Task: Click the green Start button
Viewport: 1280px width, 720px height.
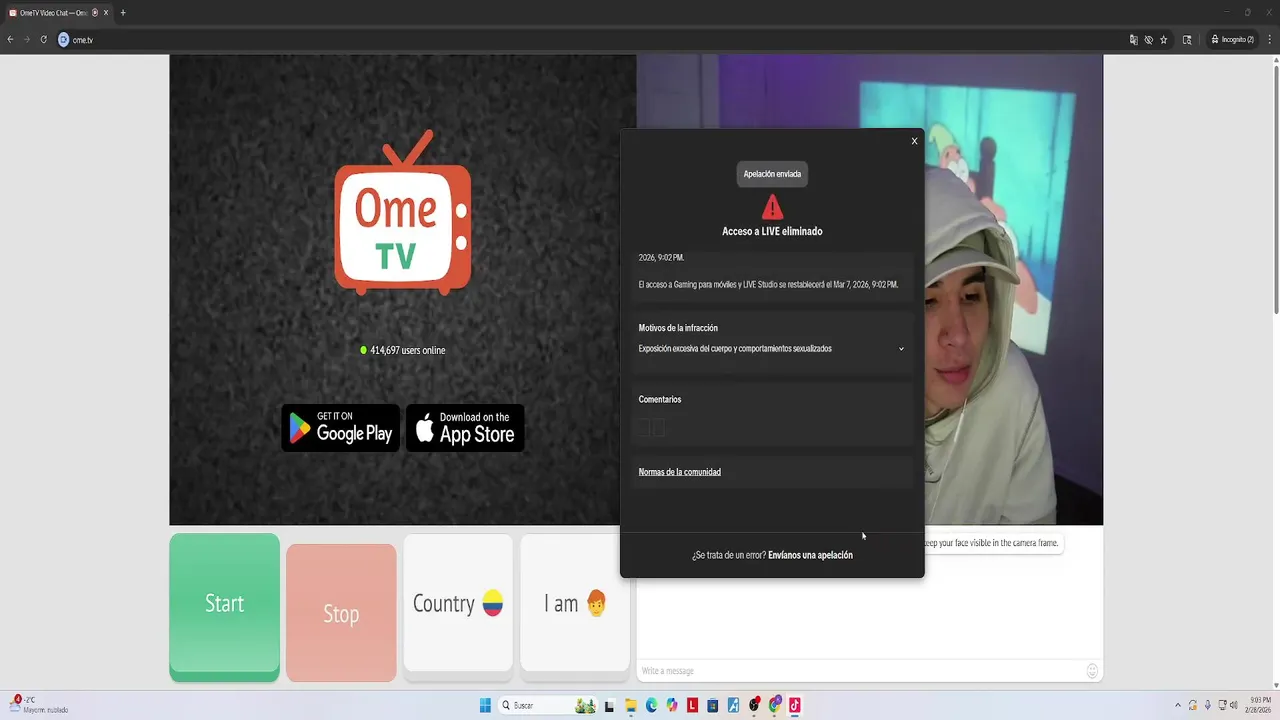Action: [224, 607]
